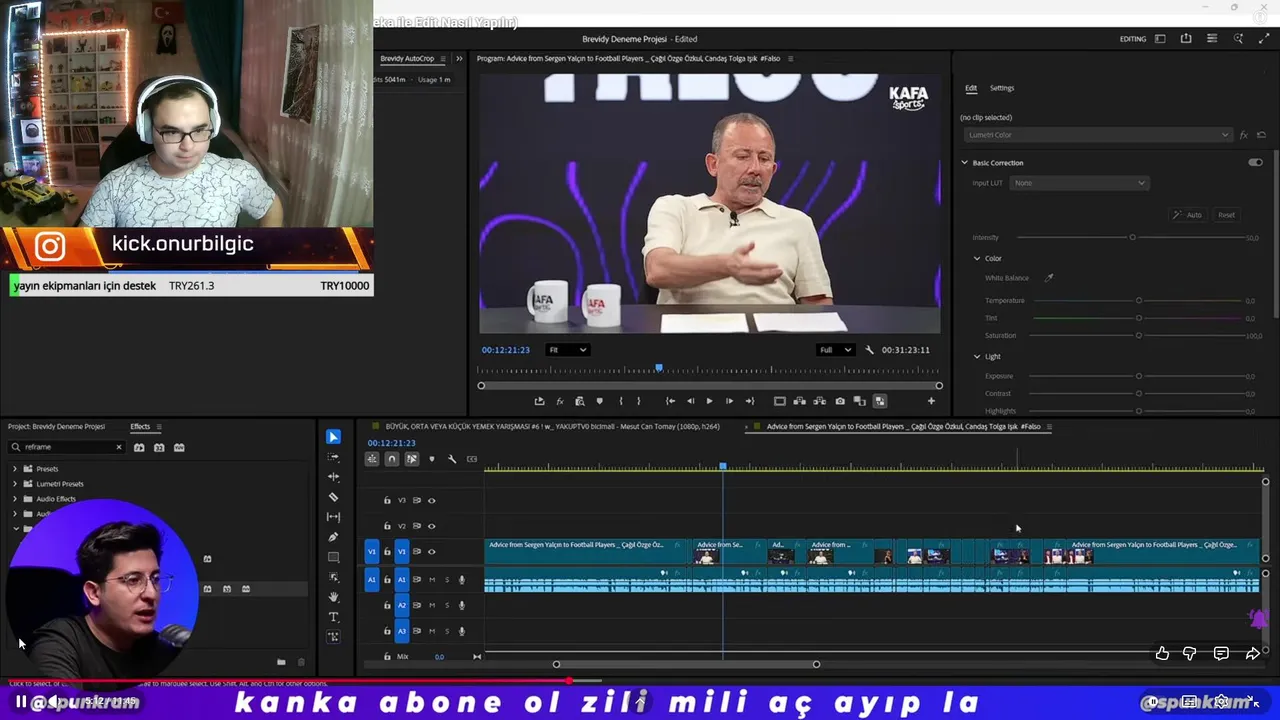The height and width of the screenshot is (720, 1280).
Task: Adjust the Temperature slider handle
Action: [x=1138, y=300]
